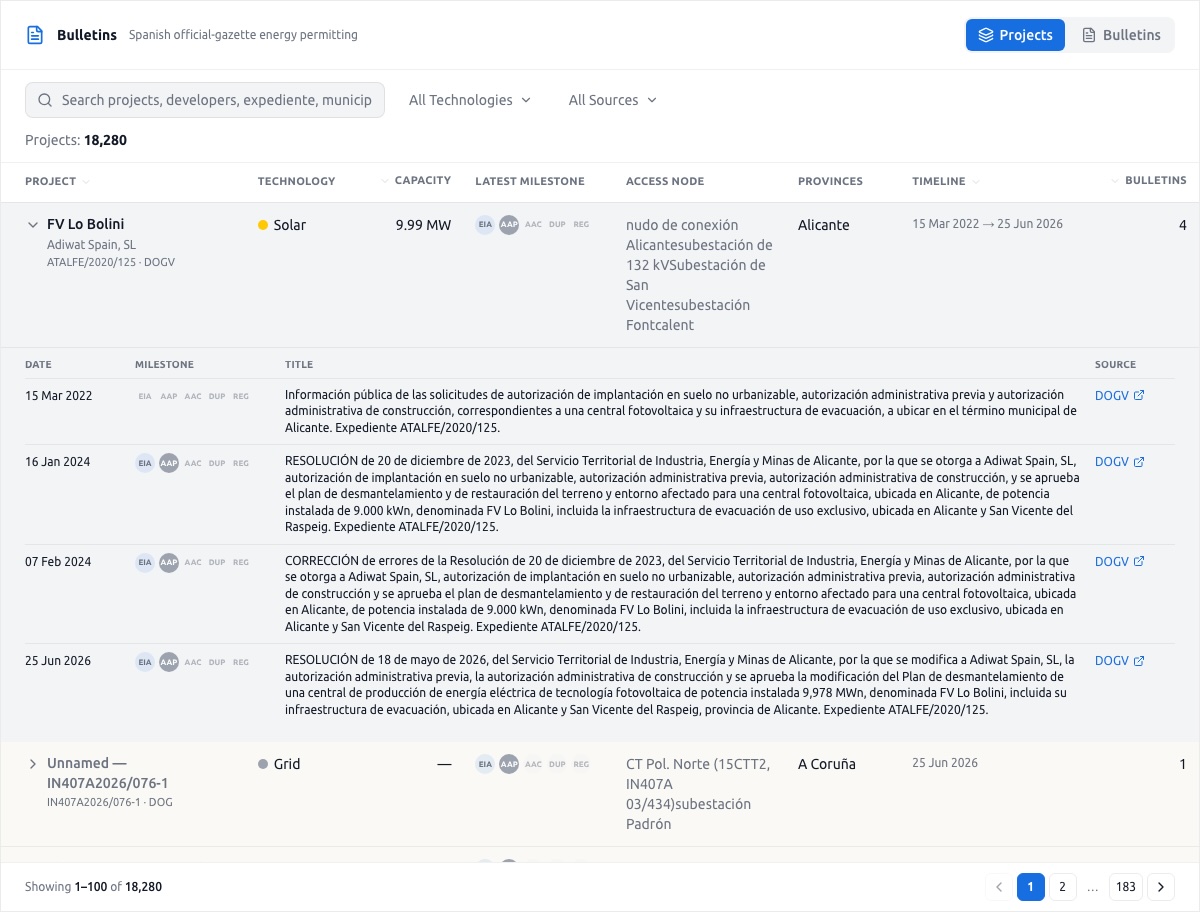Screen dimensions: 1200x912
Task: Click the Bulletins document logo icon
Action: tap(35, 35)
